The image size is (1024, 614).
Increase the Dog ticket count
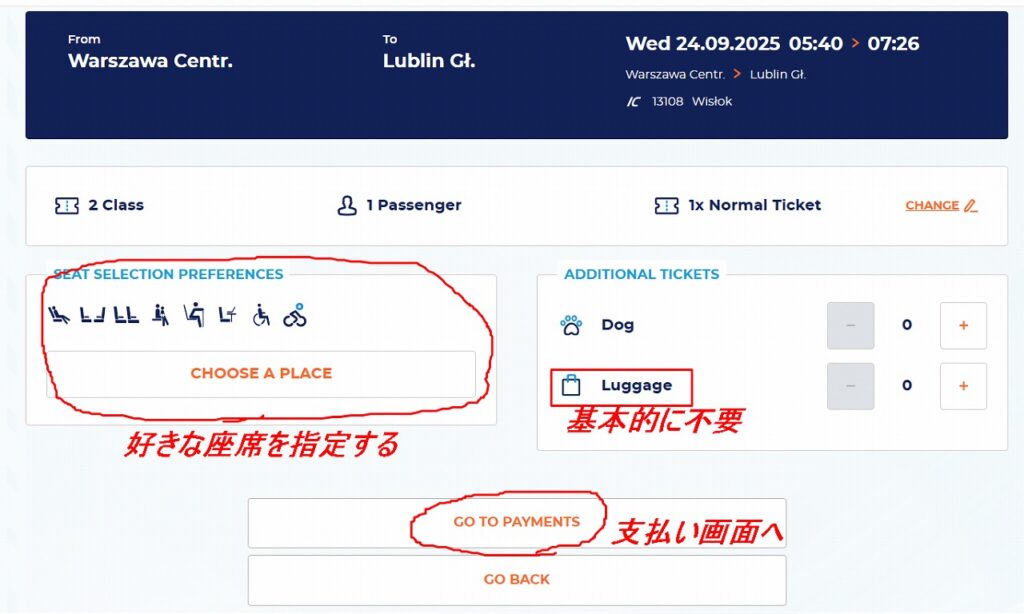click(963, 325)
